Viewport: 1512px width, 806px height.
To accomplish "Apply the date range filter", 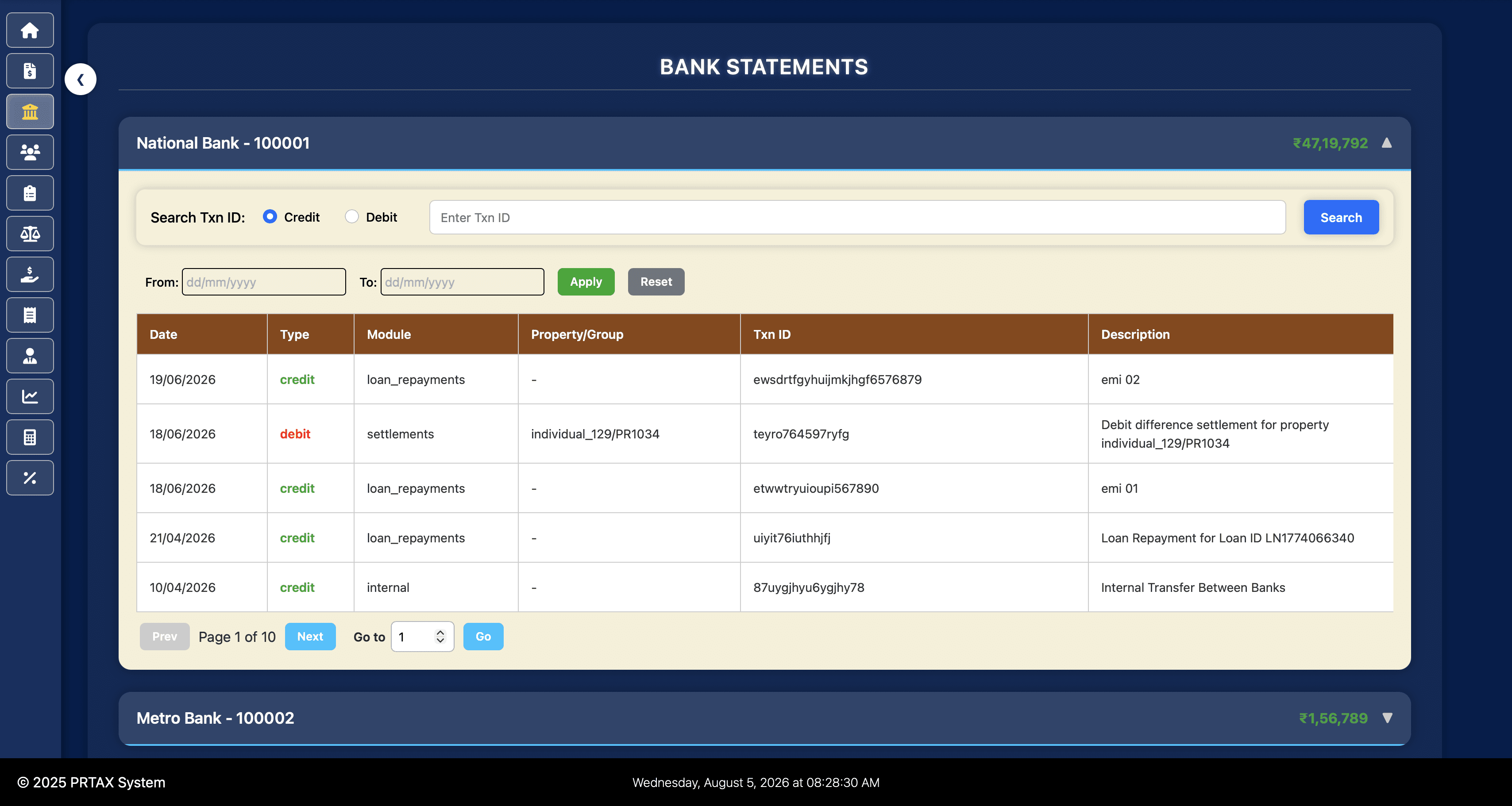I will (x=586, y=282).
